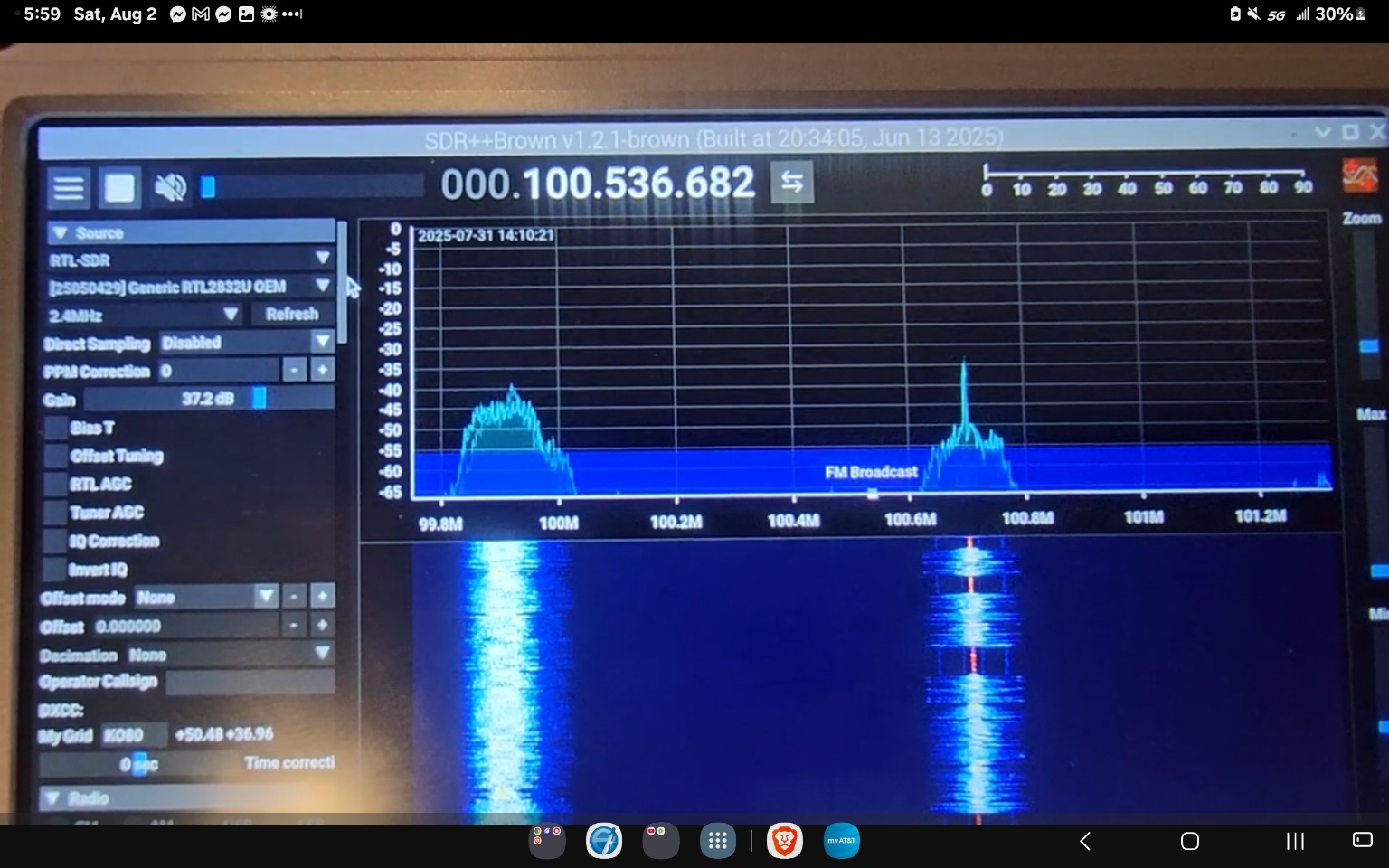Screen dimensions: 1389x868
Task: Click the Refresh button
Action: coord(292,315)
